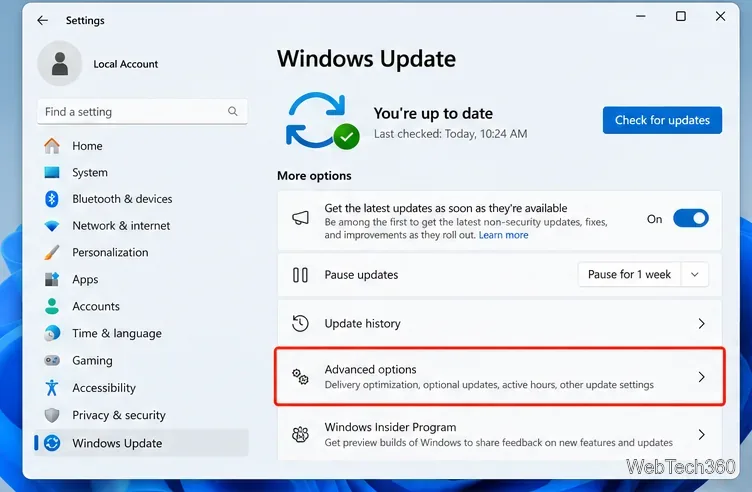The height and width of the screenshot is (492, 752).
Task: Go to Home in the sidebar
Action: 142,146
